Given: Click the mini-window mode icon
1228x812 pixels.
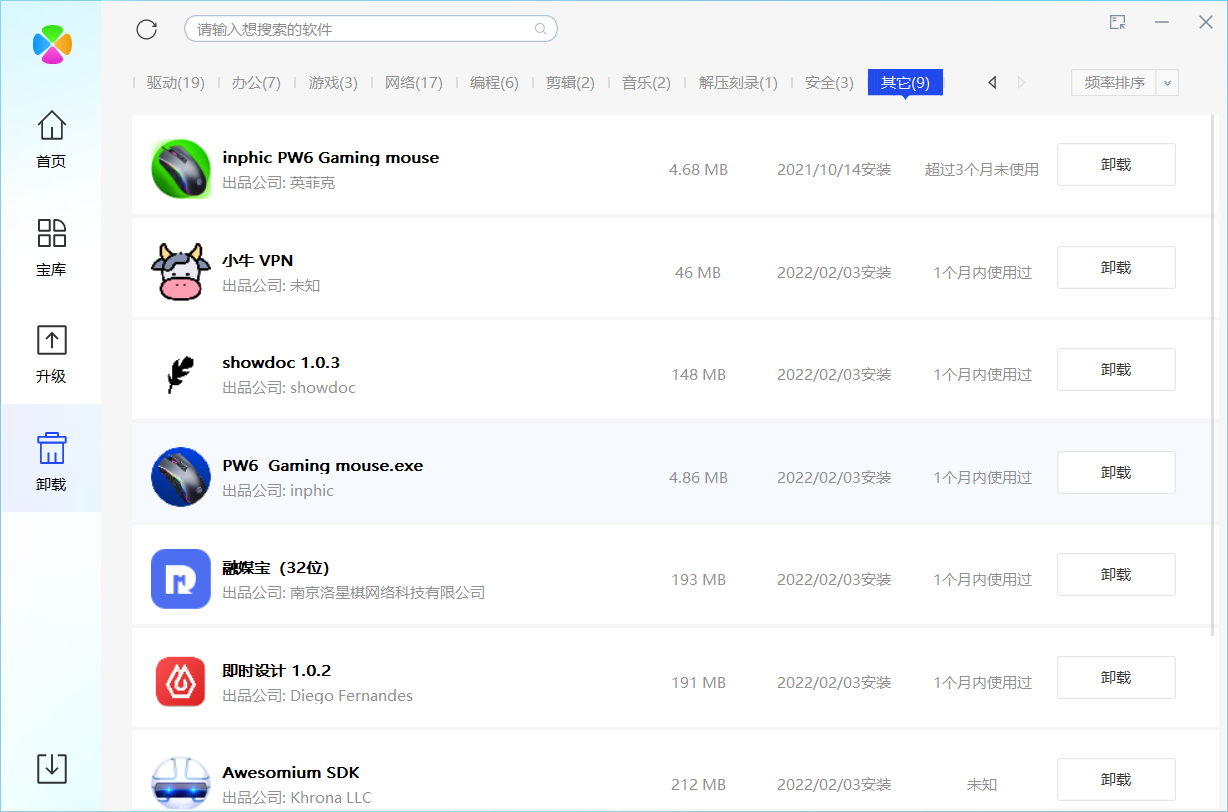Looking at the screenshot, I should (x=1118, y=22).
